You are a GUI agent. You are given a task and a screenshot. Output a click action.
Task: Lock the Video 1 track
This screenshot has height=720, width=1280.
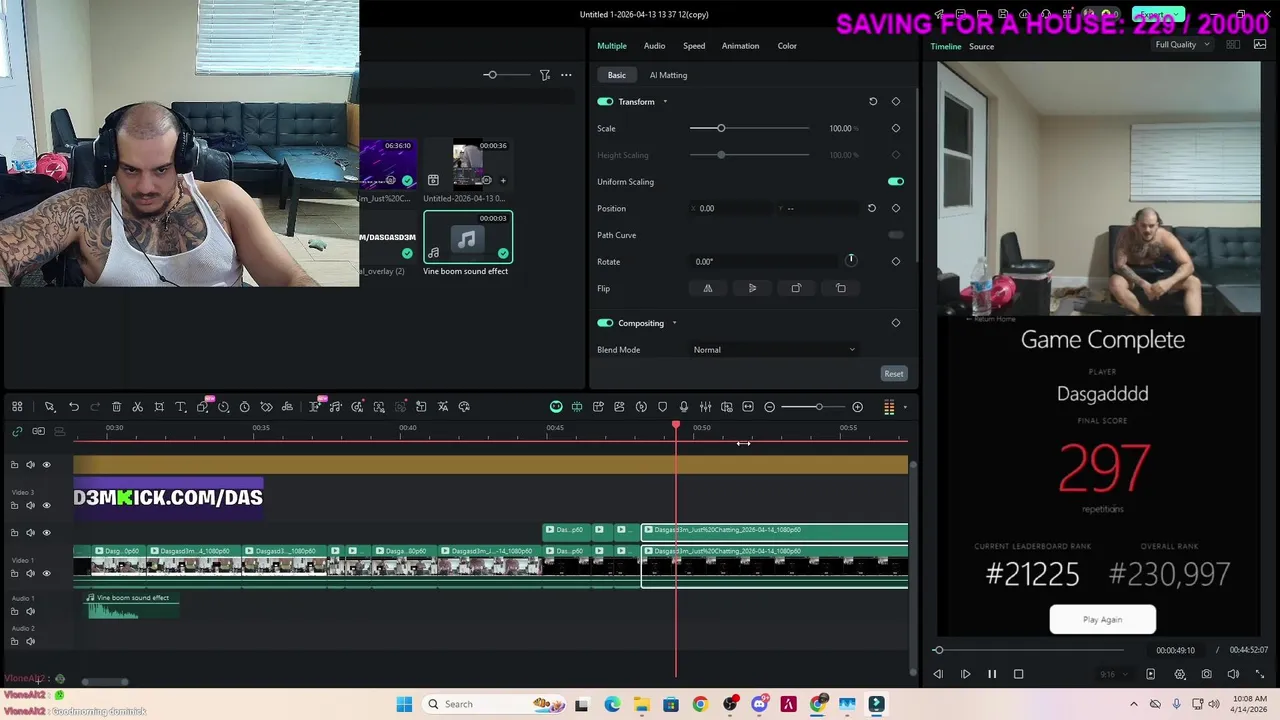(14, 573)
